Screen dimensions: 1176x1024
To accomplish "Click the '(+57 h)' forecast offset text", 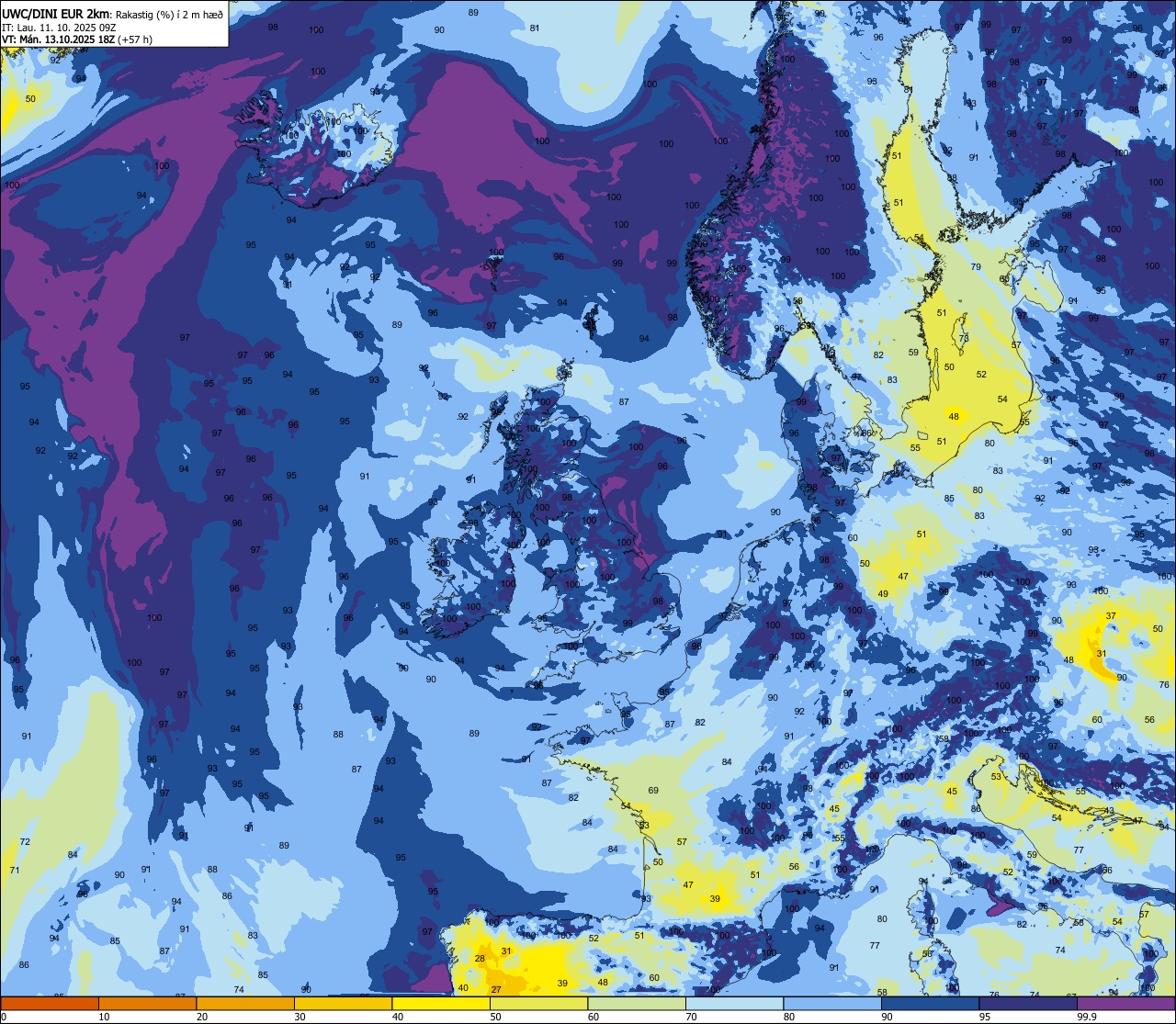I will (135, 39).
